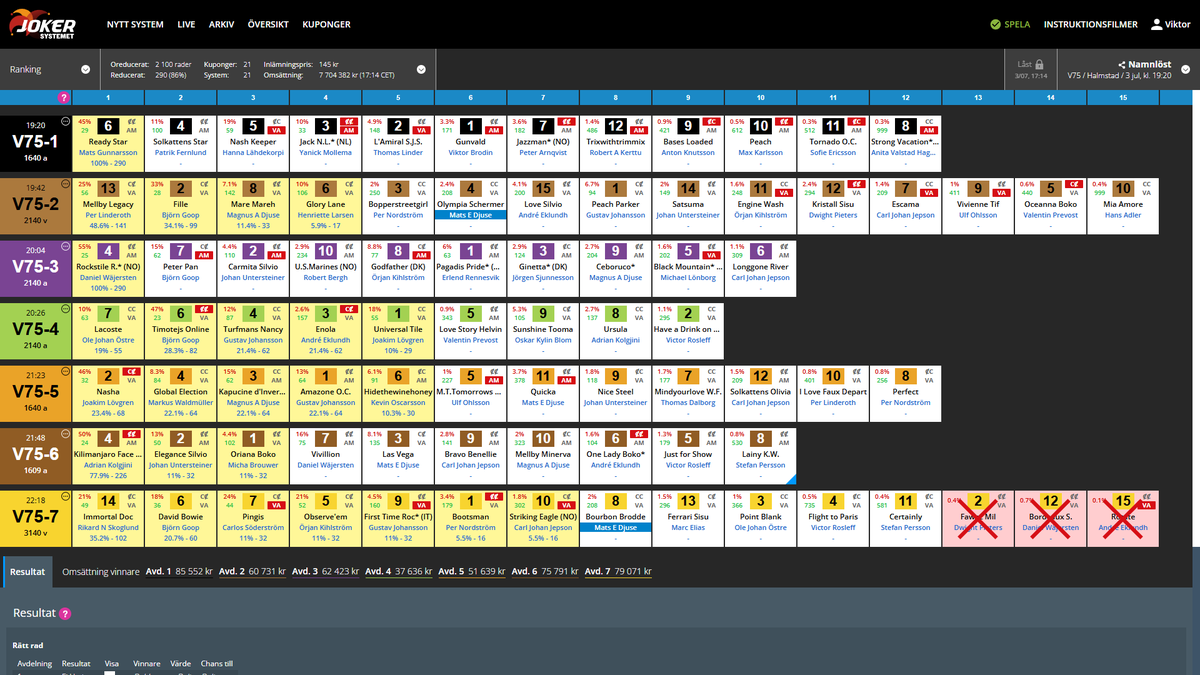
Task: Open the V75-3 race options circle icon
Action: tap(64, 244)
